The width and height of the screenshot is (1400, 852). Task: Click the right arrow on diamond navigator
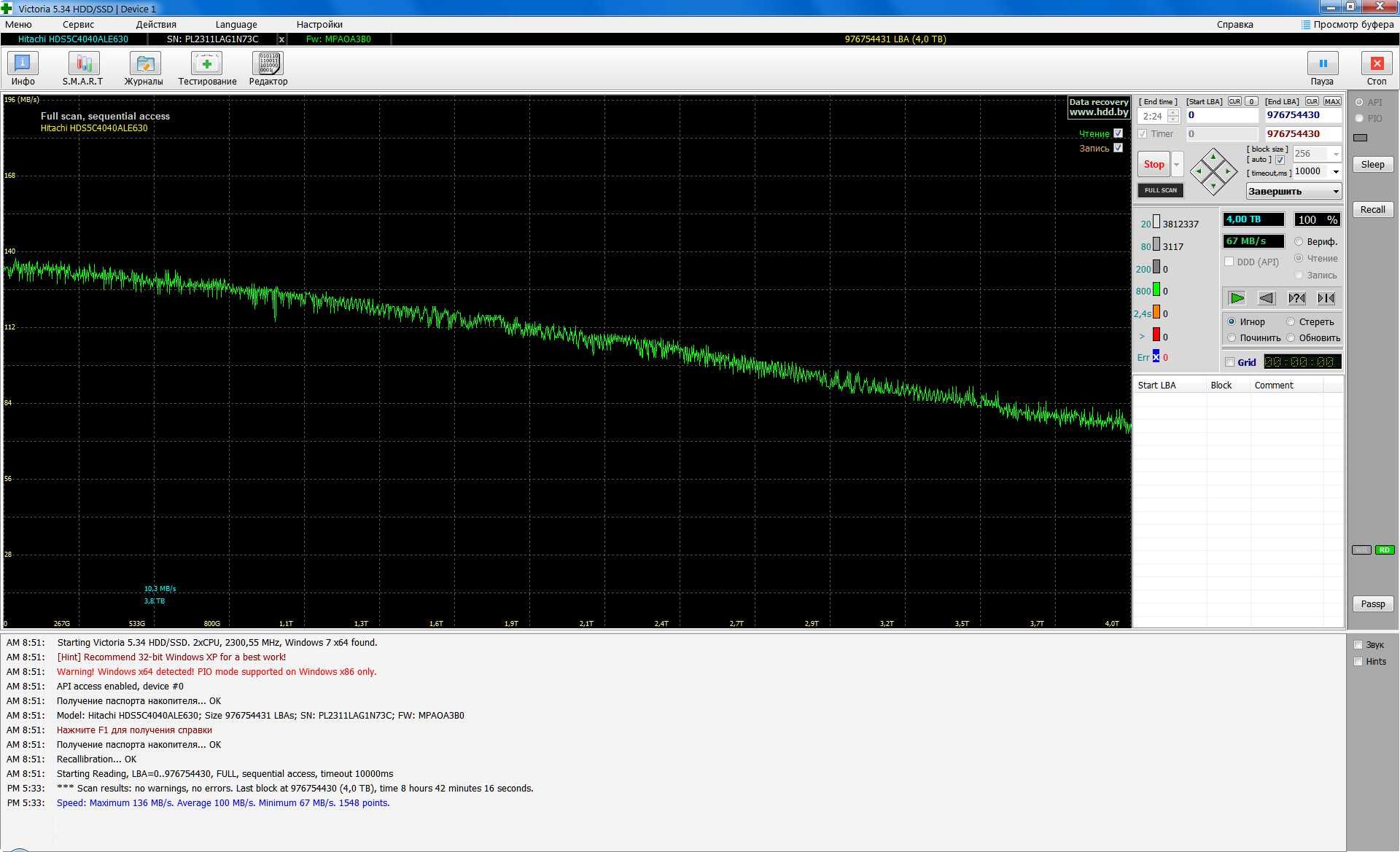tap(1229, 172)
